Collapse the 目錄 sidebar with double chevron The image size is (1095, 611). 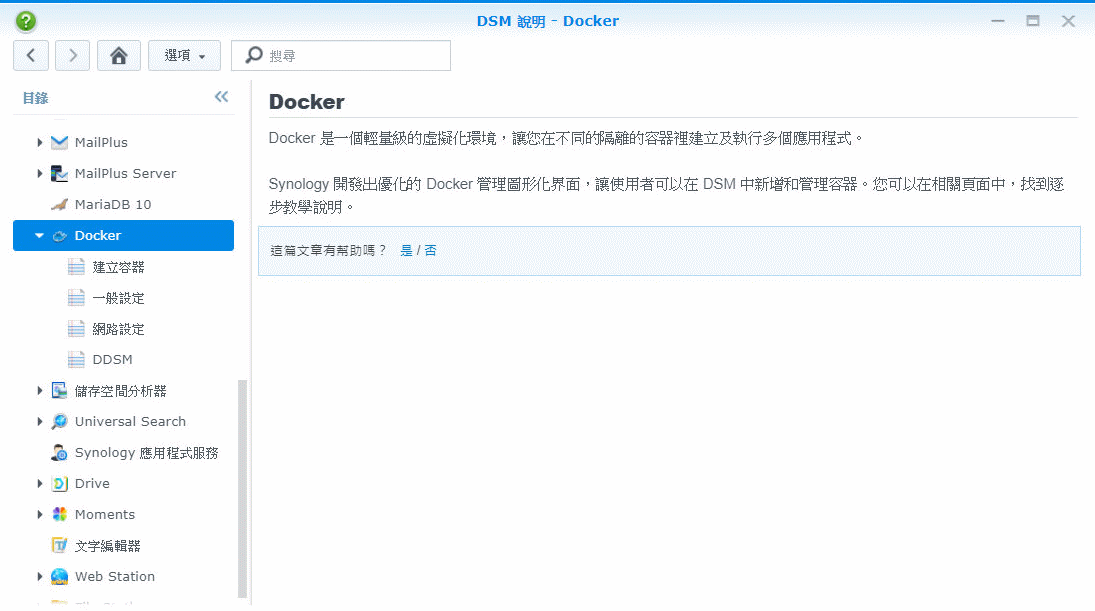point(221,97)
